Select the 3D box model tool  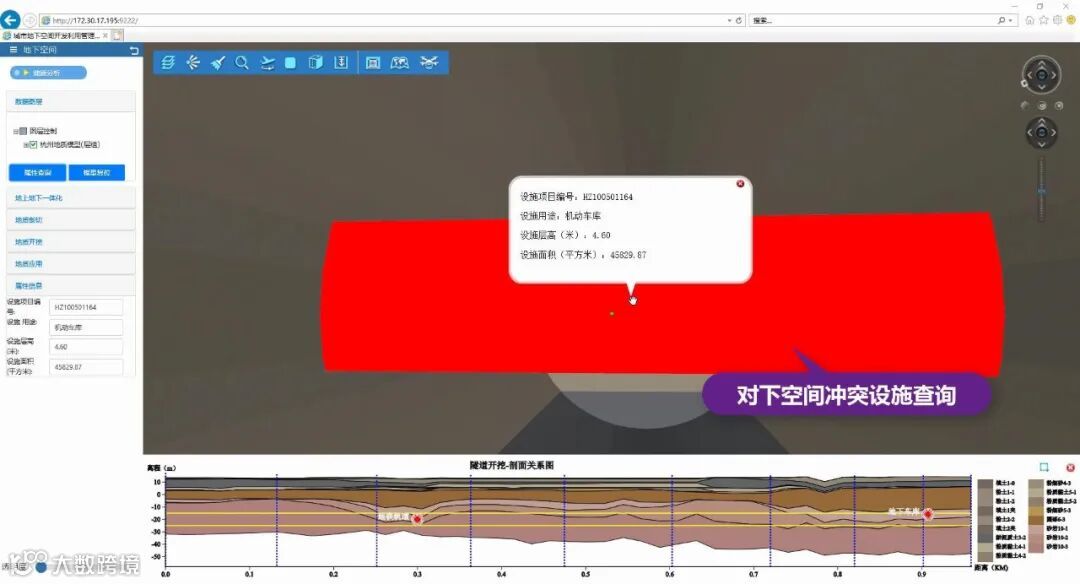[x=315, y=63]
